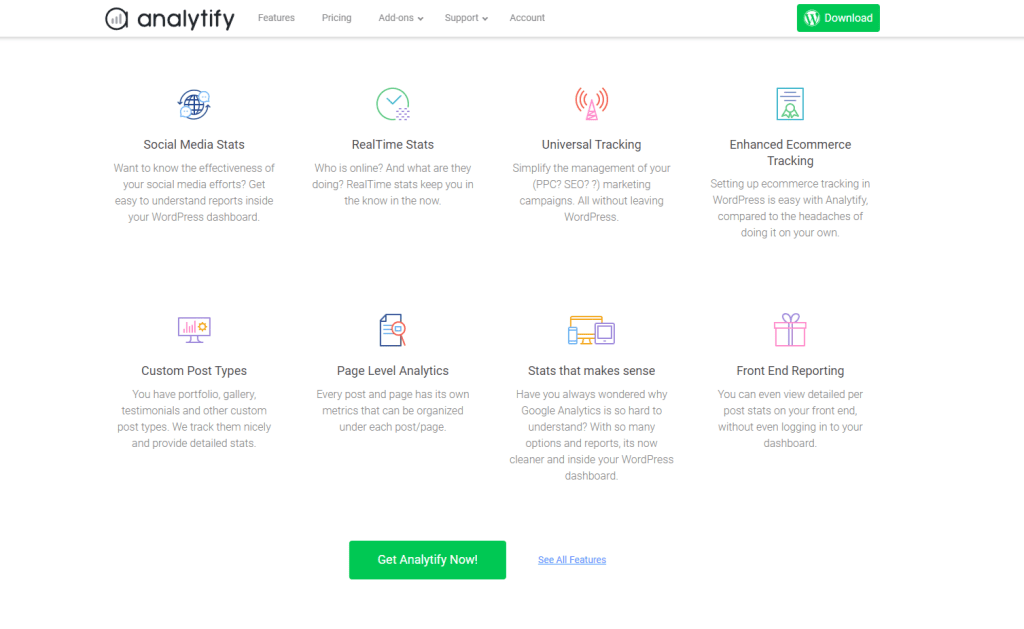Viewport: 1024px width, 629px height.
Task: Click the Stats that makes sense devices icon
Action: tap(592, 330)
